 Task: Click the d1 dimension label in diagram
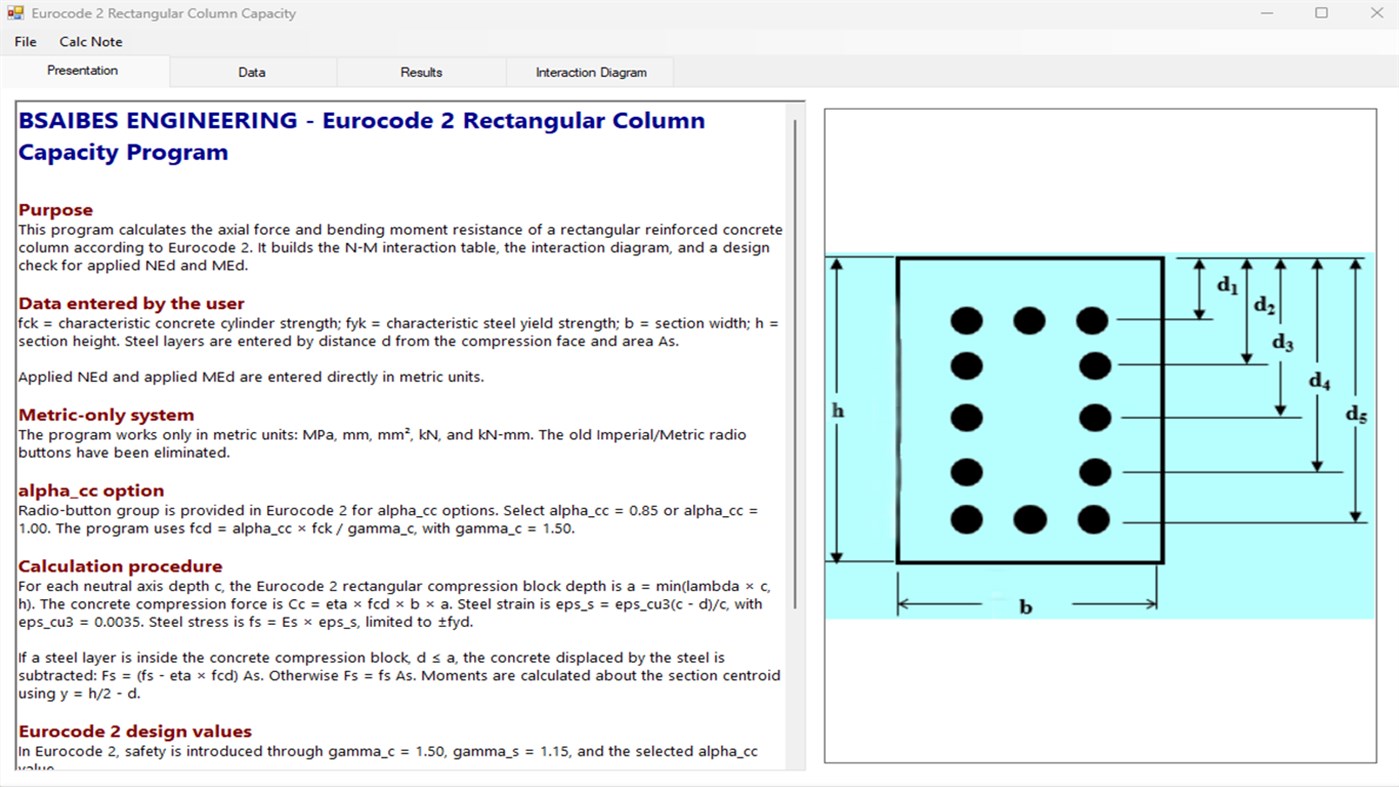click(1228, 286)
